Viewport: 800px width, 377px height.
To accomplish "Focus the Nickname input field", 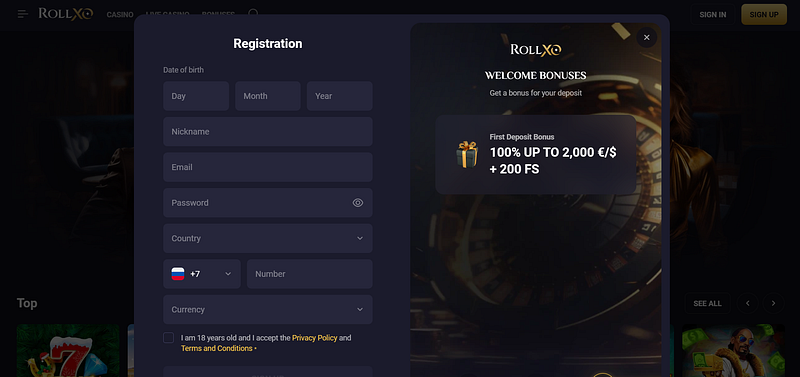I will [267, 132].
